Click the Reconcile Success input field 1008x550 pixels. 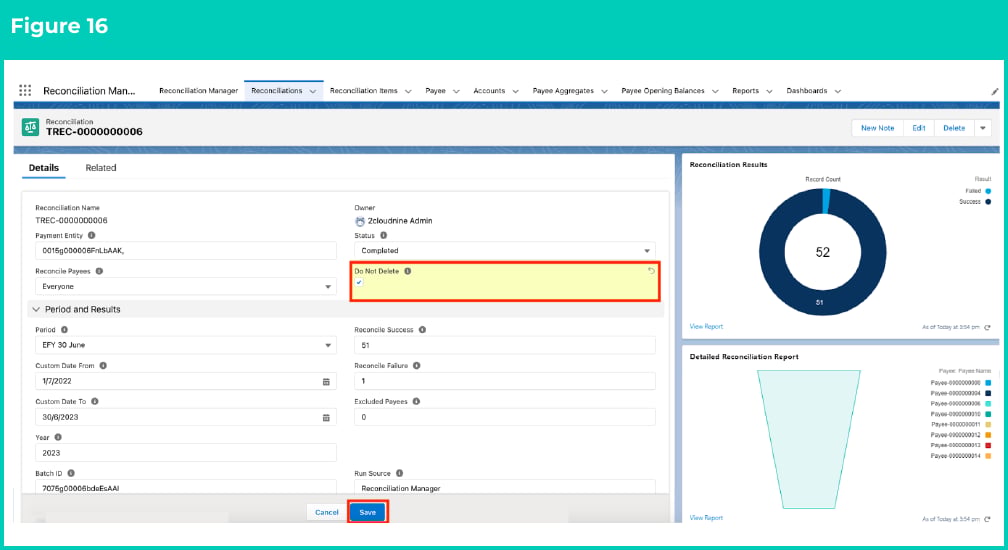(x=505, y=345)
